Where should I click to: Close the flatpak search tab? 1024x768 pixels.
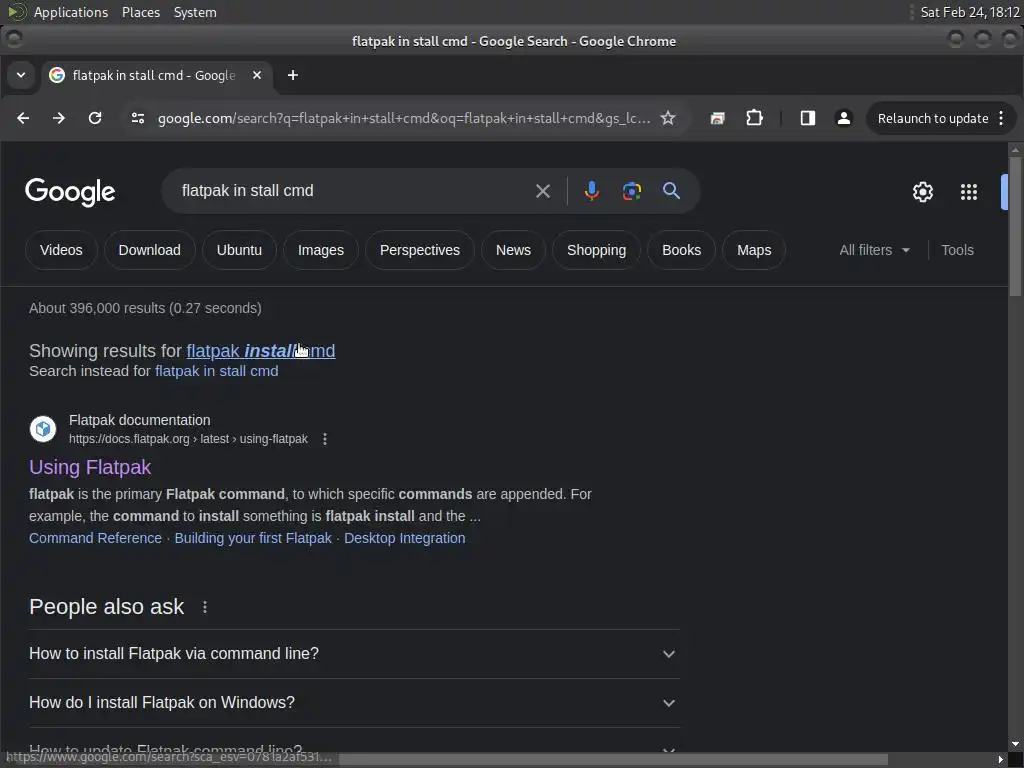coord(257,75)
